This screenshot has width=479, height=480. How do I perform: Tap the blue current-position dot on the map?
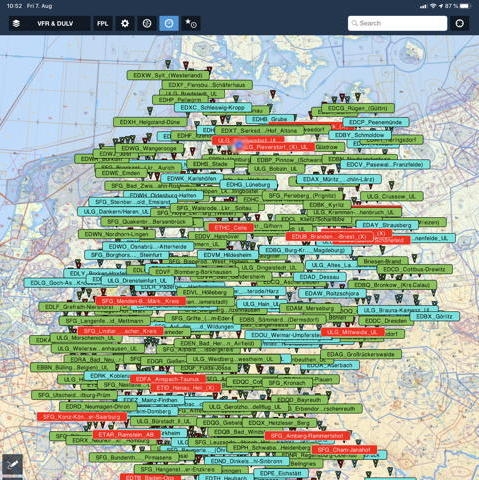tap(239, 145)
